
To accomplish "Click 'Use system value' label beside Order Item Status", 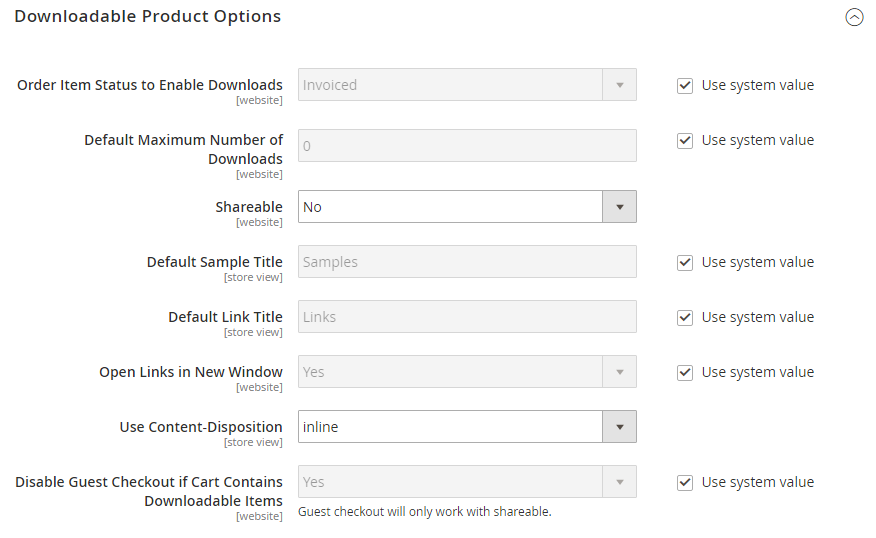I will coord(757,85).
